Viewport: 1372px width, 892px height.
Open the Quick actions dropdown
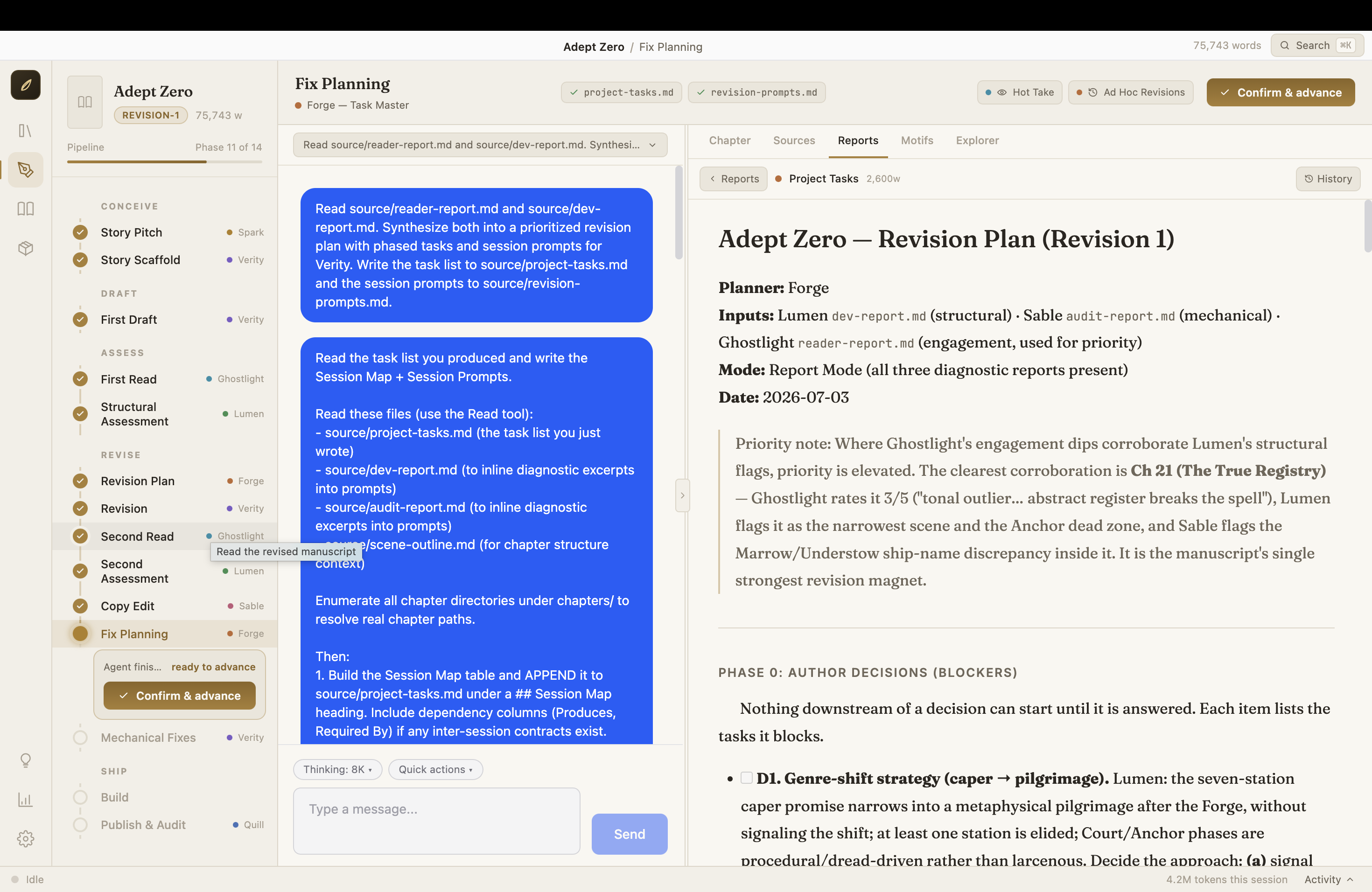tap(435, 769)
